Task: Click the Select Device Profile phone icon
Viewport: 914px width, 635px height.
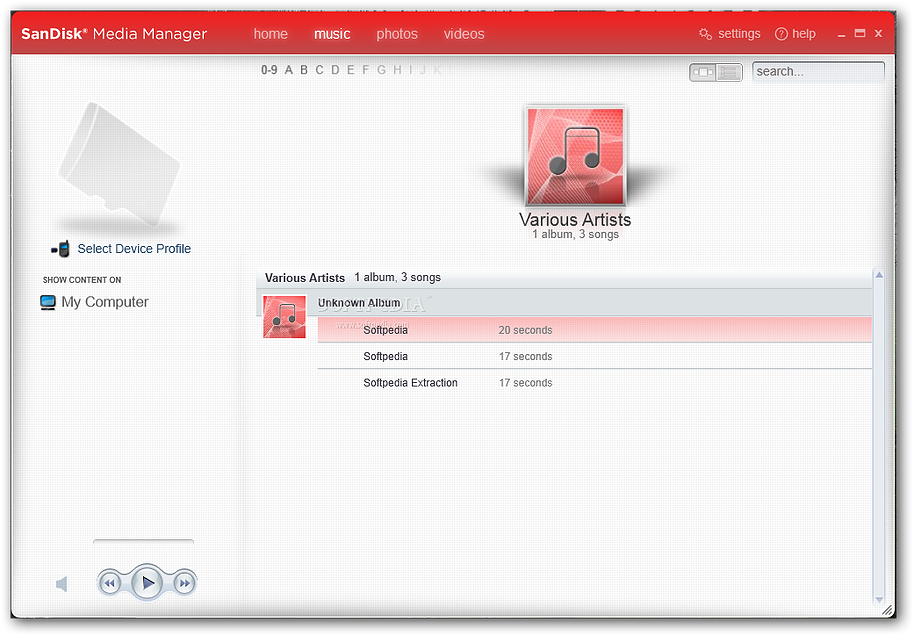Action: 61,249
